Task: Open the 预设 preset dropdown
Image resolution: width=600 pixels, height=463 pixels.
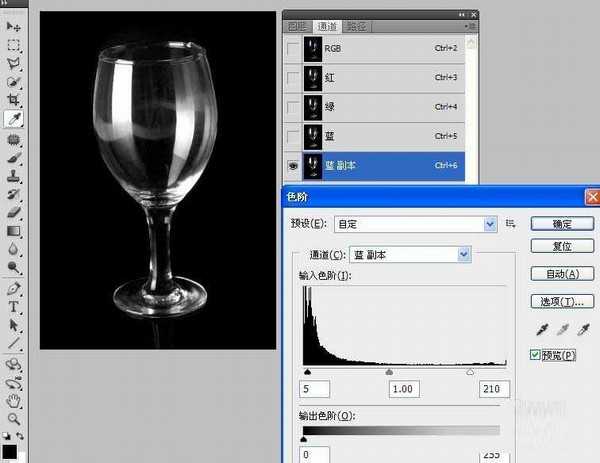Action: coord(490,224)
